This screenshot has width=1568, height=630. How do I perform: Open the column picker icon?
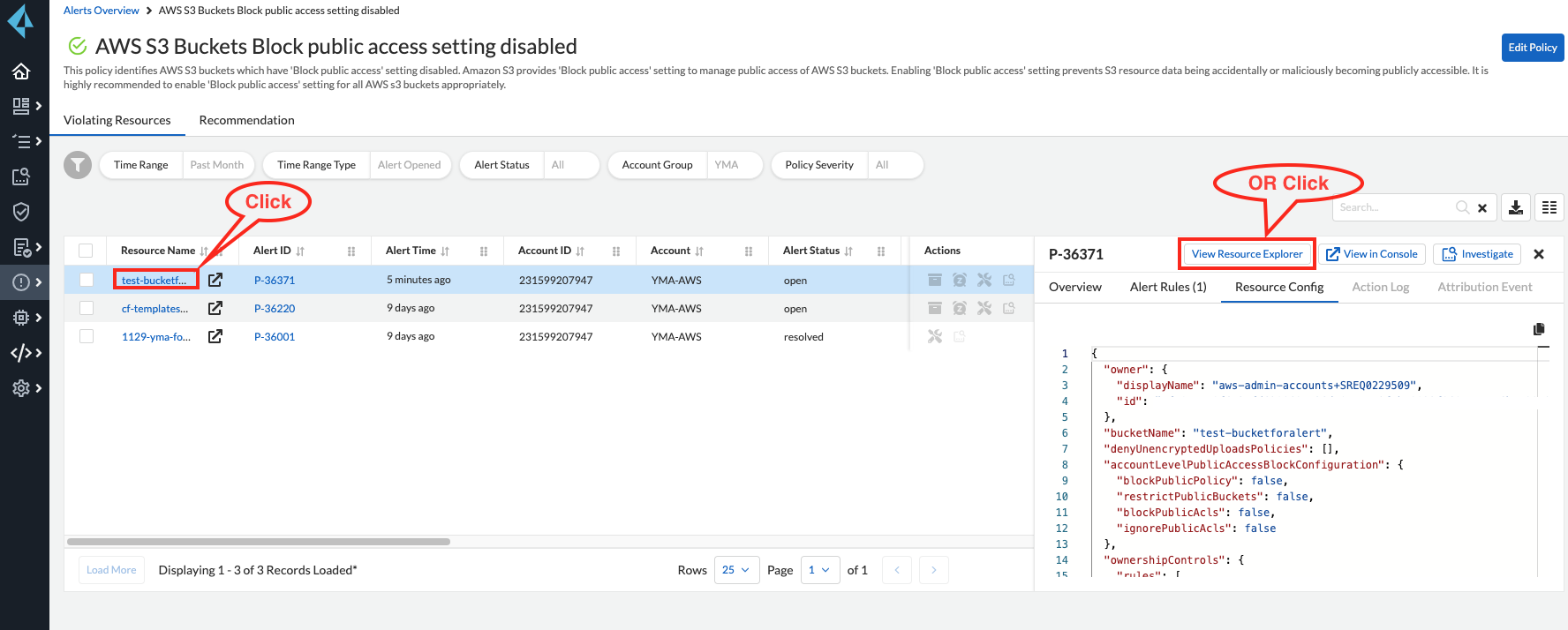pyautogui.click(x=1549, y=207)
